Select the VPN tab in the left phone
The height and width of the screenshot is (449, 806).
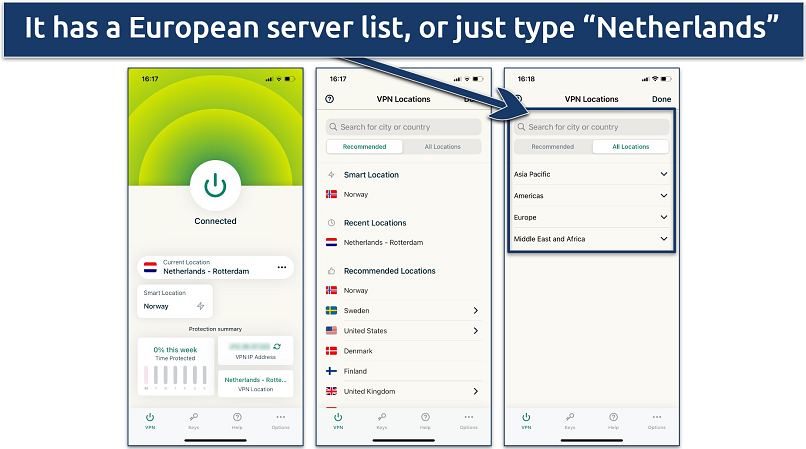coord(150,420)
